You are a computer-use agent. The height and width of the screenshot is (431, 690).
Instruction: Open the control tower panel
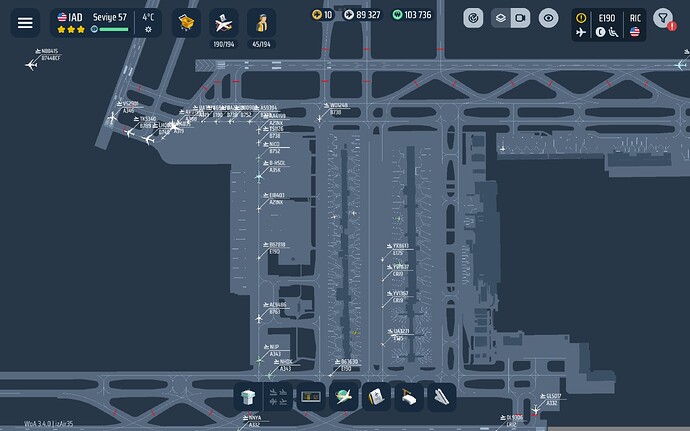(248, 397)
